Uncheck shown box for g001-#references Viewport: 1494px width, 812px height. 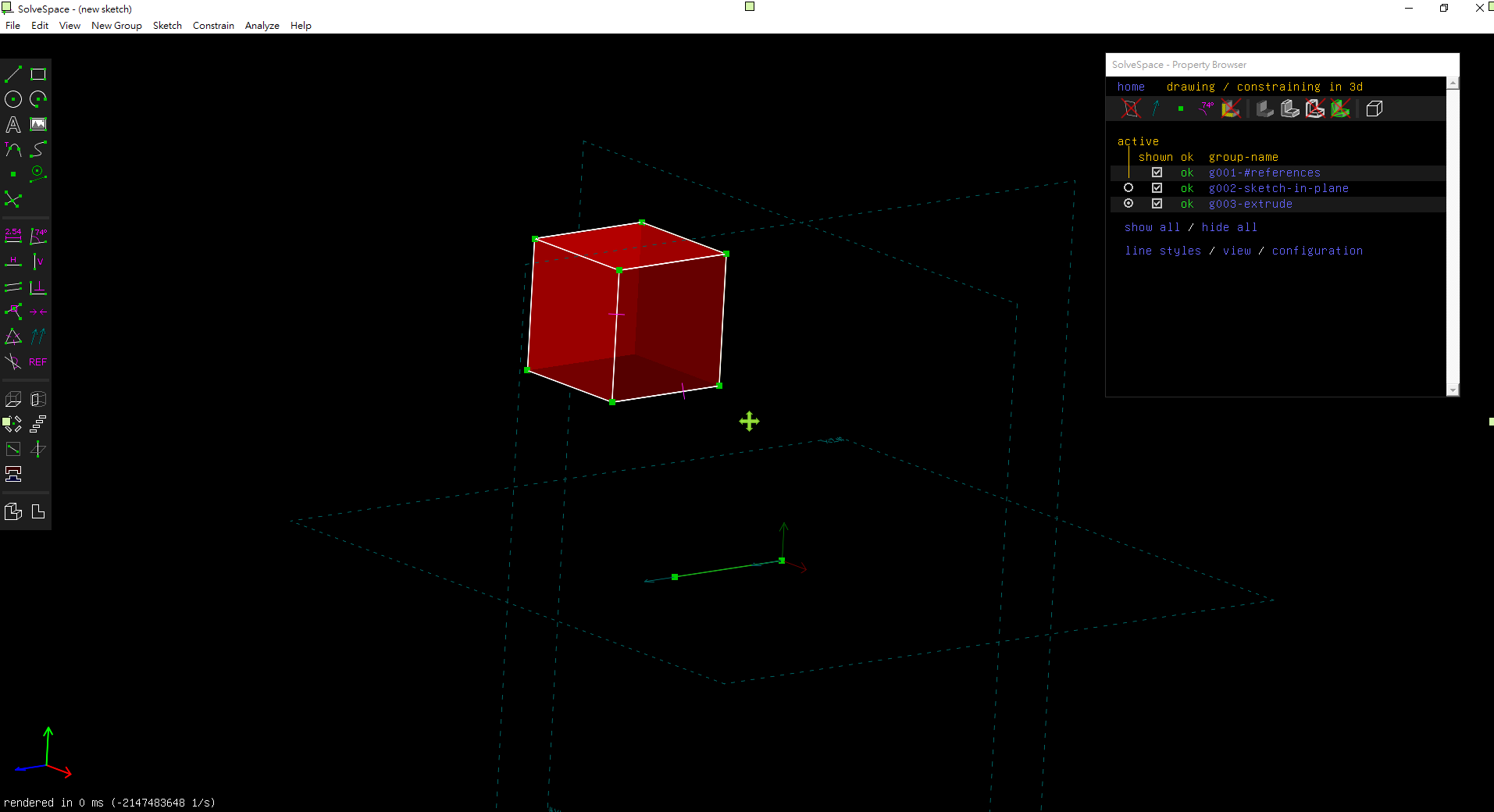click(1157, 173)
